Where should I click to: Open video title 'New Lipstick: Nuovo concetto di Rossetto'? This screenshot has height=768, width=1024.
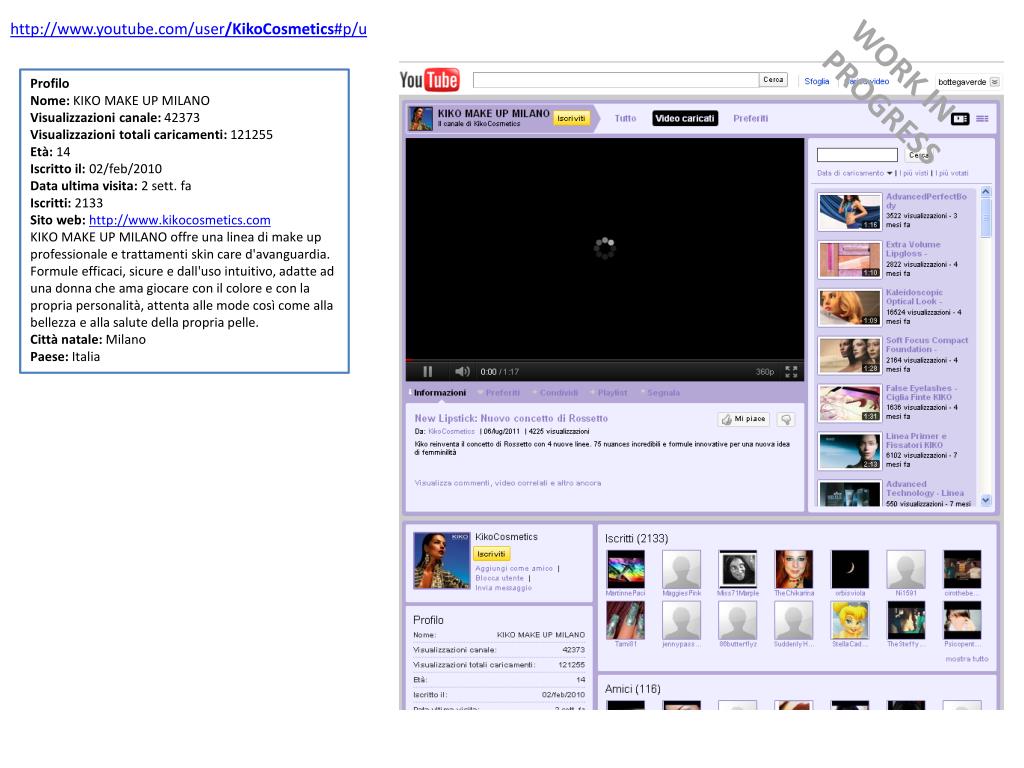[x=511, y=418]
